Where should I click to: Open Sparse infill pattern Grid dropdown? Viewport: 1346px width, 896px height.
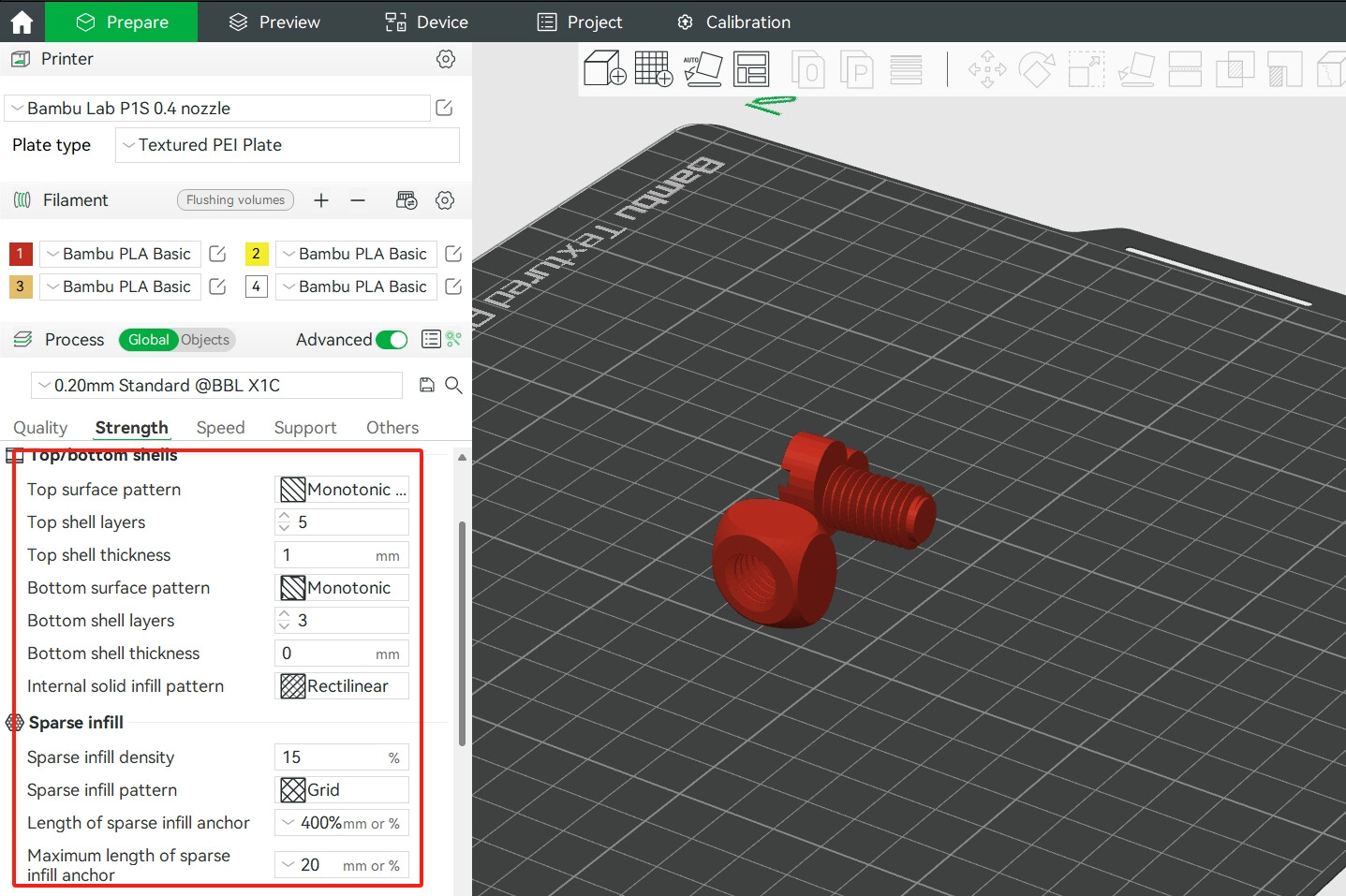point(342,790)
